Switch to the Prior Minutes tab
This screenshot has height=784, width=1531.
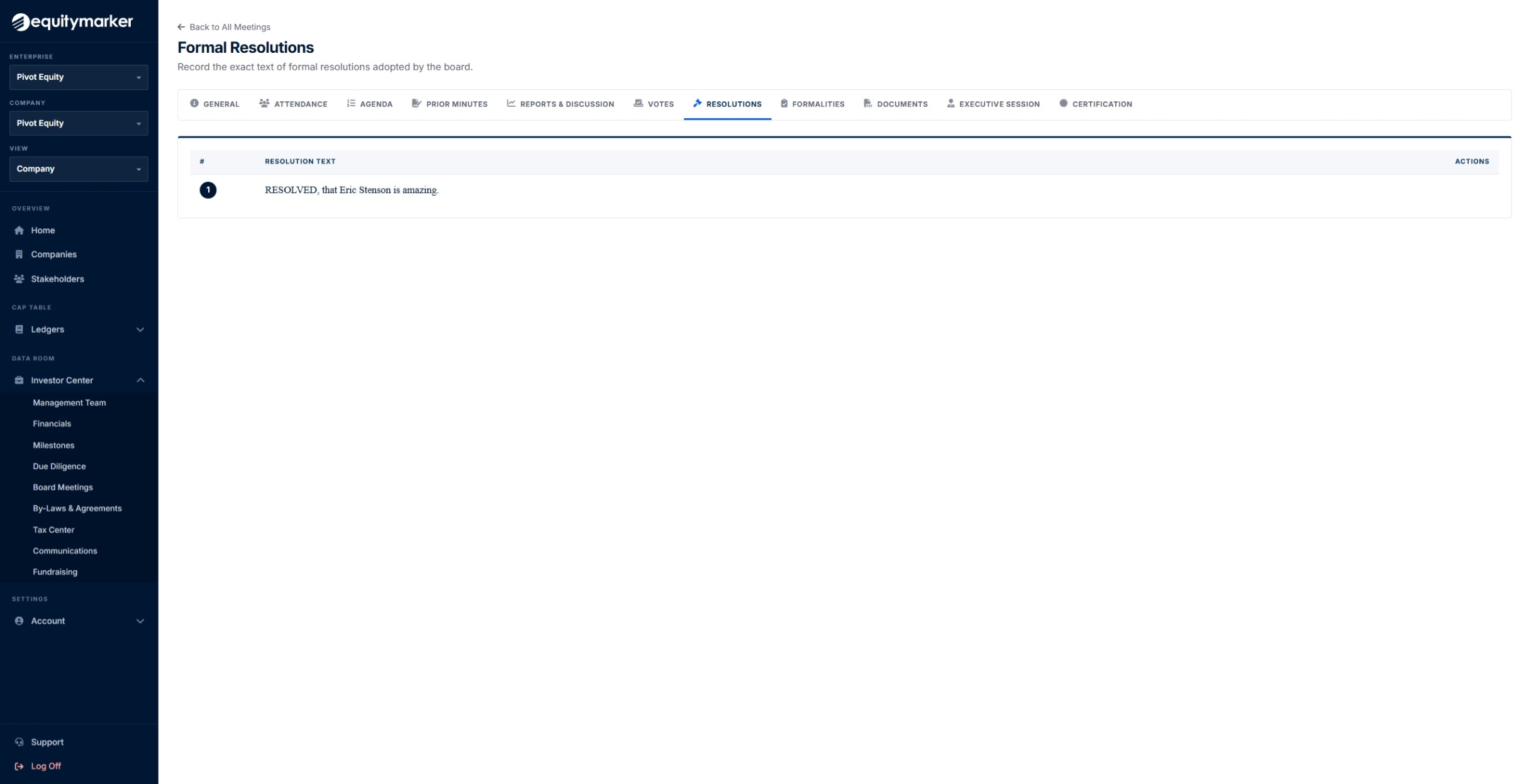click(x=450, y=104)
